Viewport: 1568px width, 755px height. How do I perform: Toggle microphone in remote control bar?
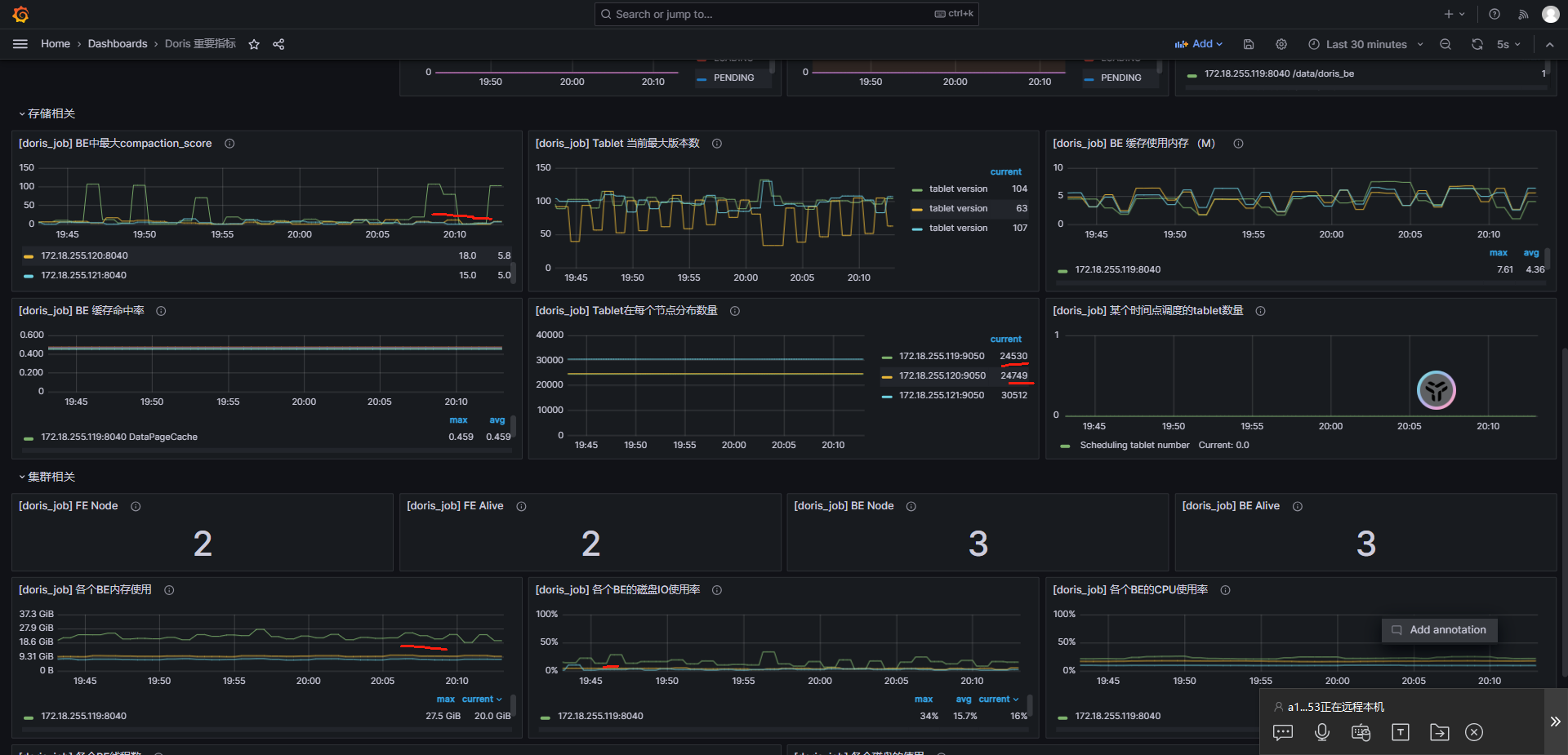(1322, 732)
